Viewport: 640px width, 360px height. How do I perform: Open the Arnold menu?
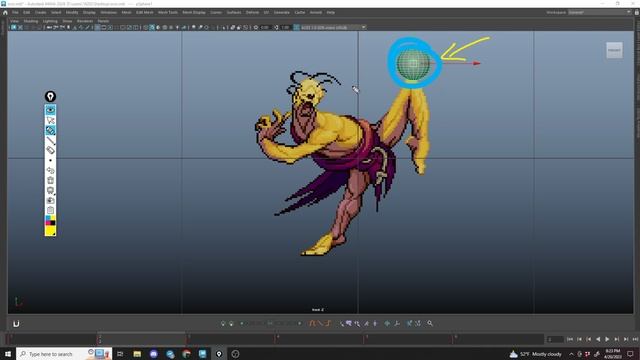(x=316, y=13)
